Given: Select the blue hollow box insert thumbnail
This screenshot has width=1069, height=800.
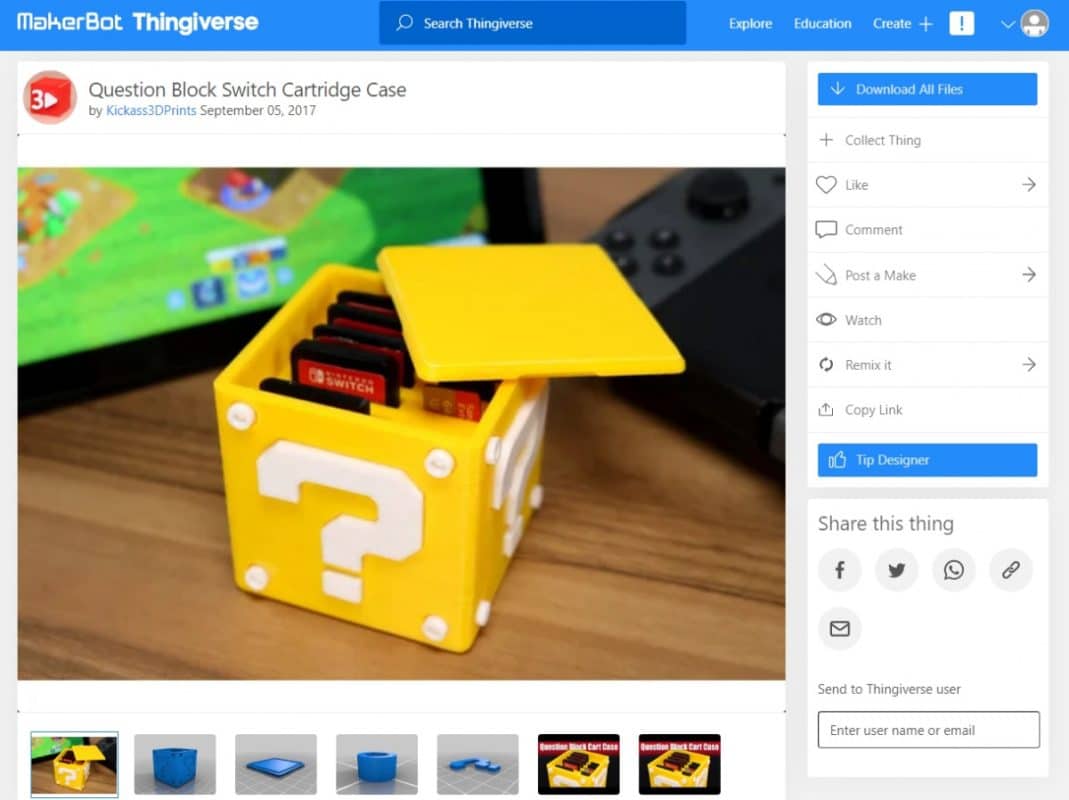Looking at the screenshot, I should pyautogui.click(x=377, y=764).
